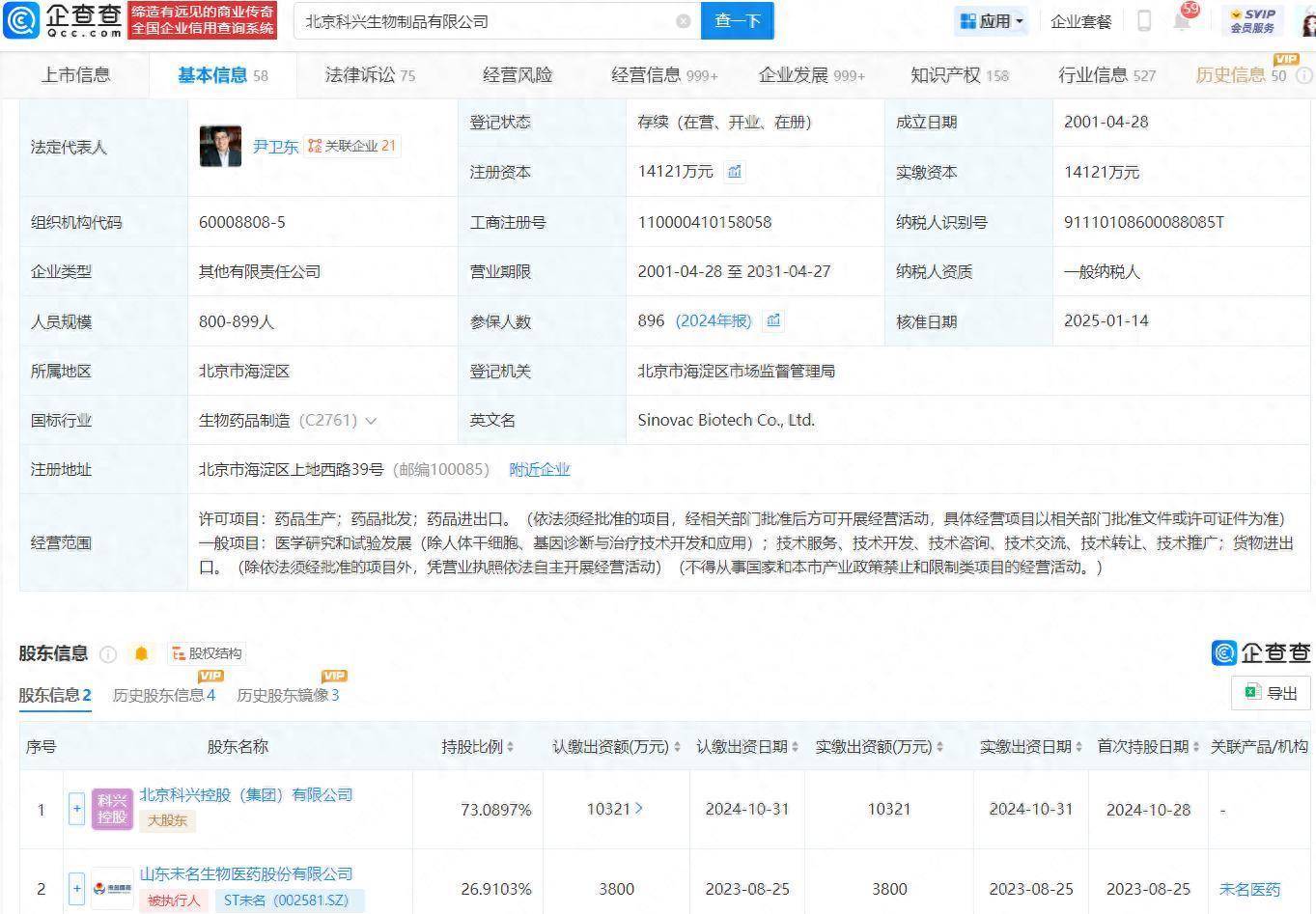Click the user avatar at top right

(1308, 21)
